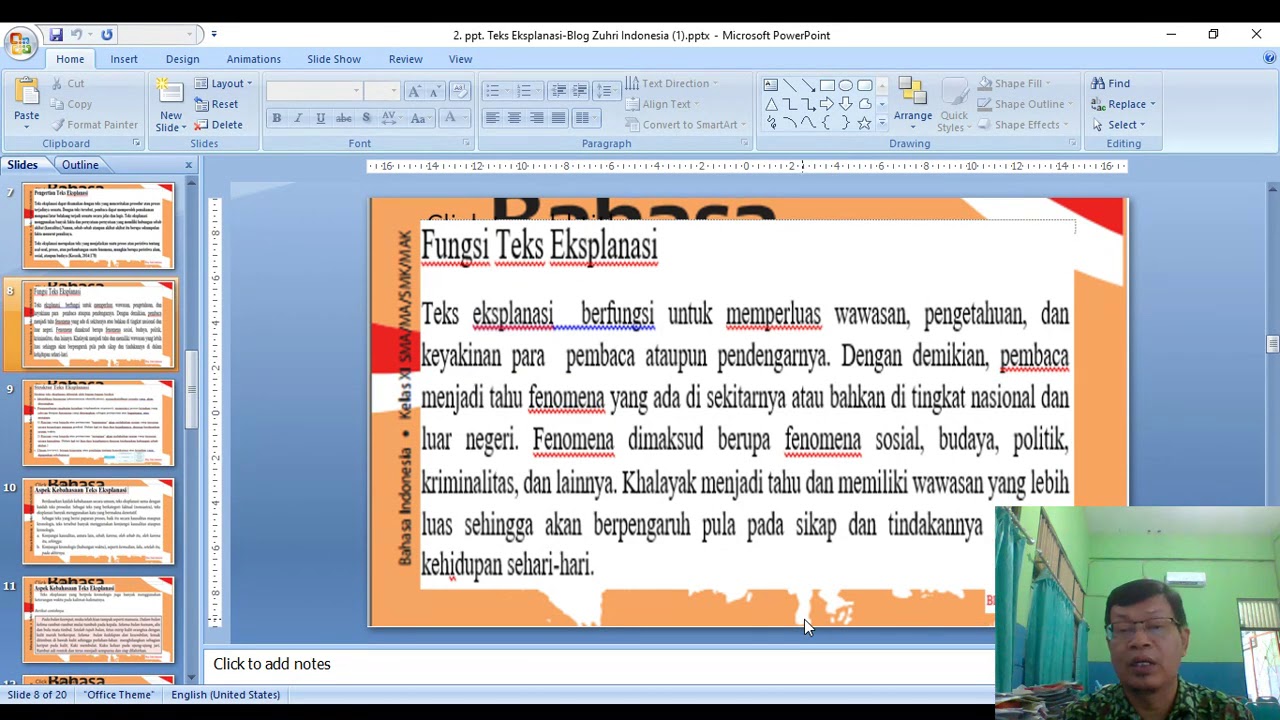Select the Left Brace shape
Screen dimensions: 1280x720
(x=827, y=123)
